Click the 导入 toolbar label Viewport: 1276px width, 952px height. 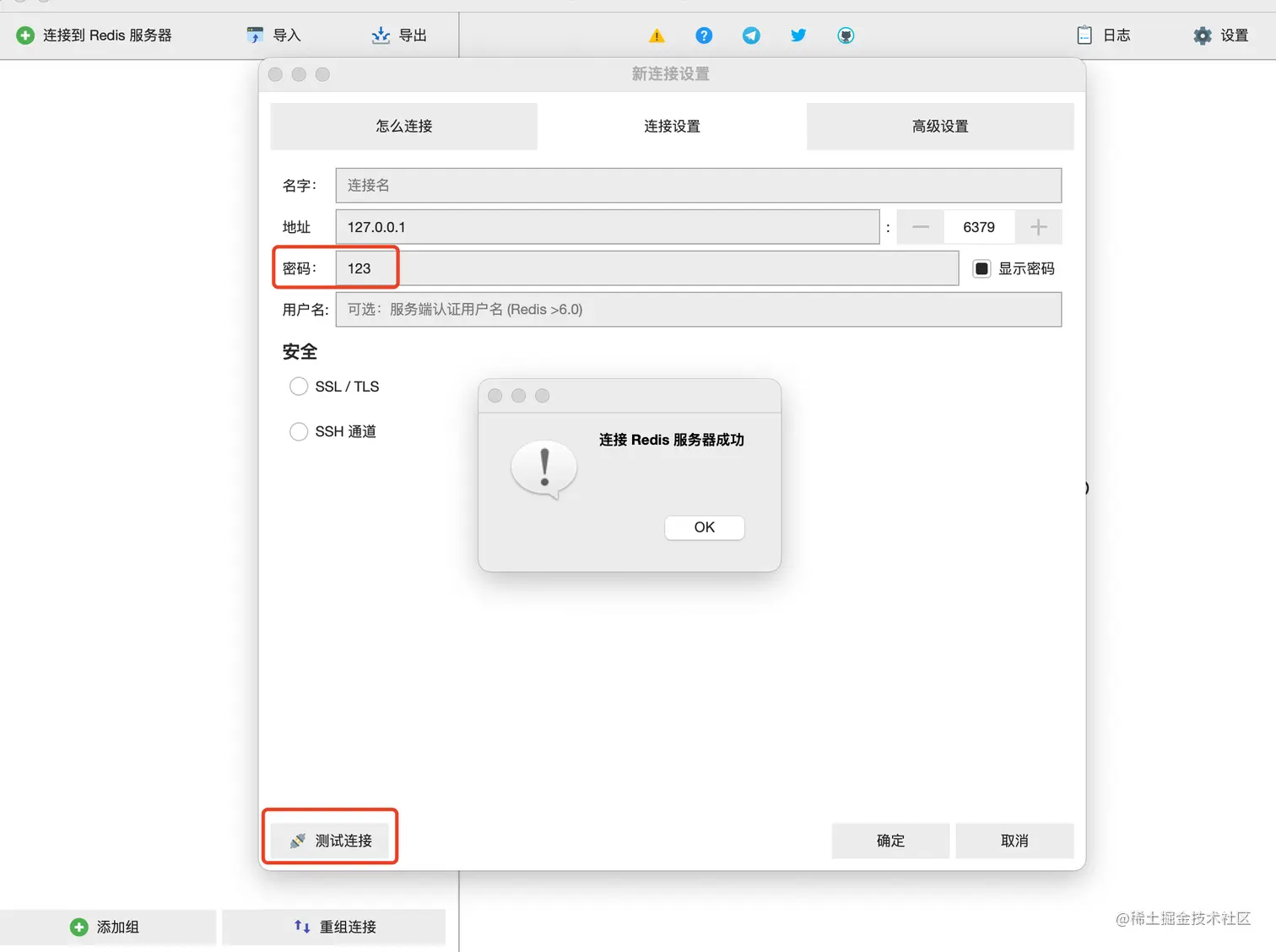[287, 35]
